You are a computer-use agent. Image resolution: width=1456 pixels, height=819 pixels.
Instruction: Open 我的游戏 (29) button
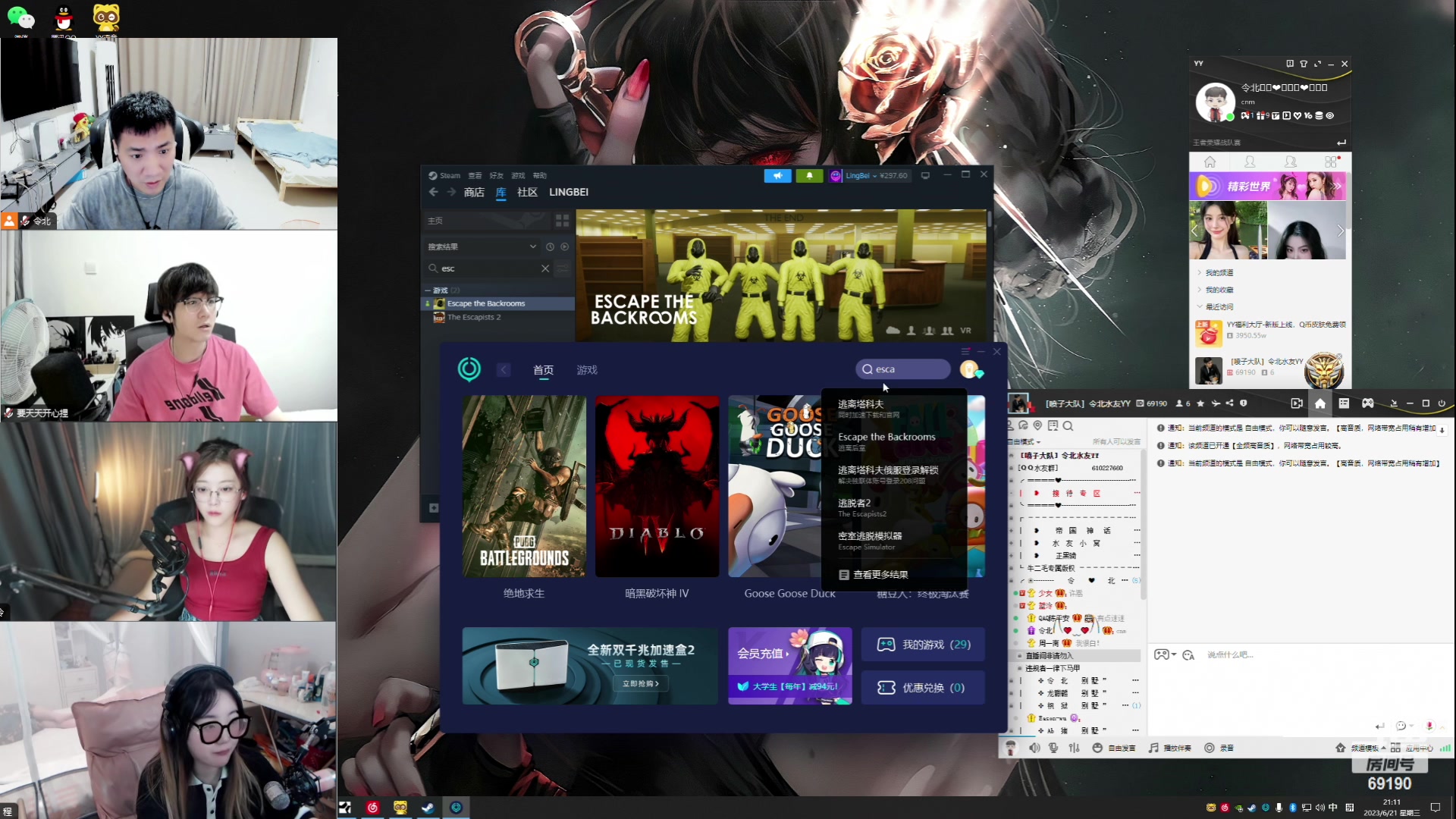pyautogui.click(x=923, y=645)
